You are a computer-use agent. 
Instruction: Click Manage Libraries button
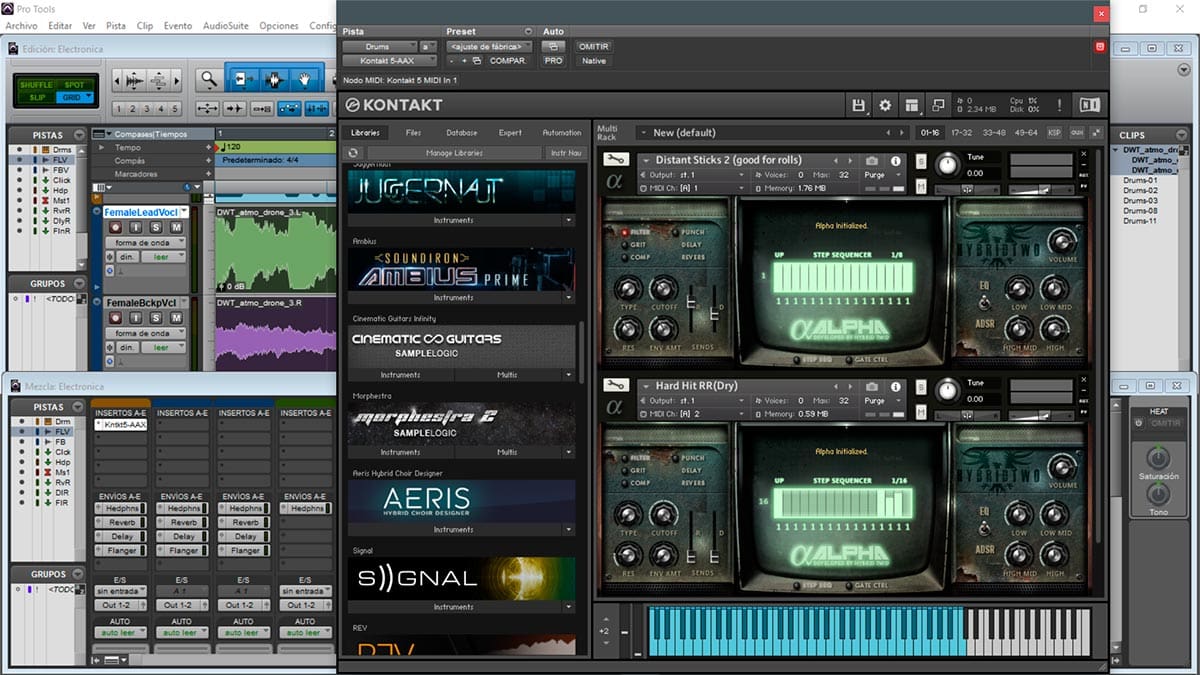click(454, 153)
